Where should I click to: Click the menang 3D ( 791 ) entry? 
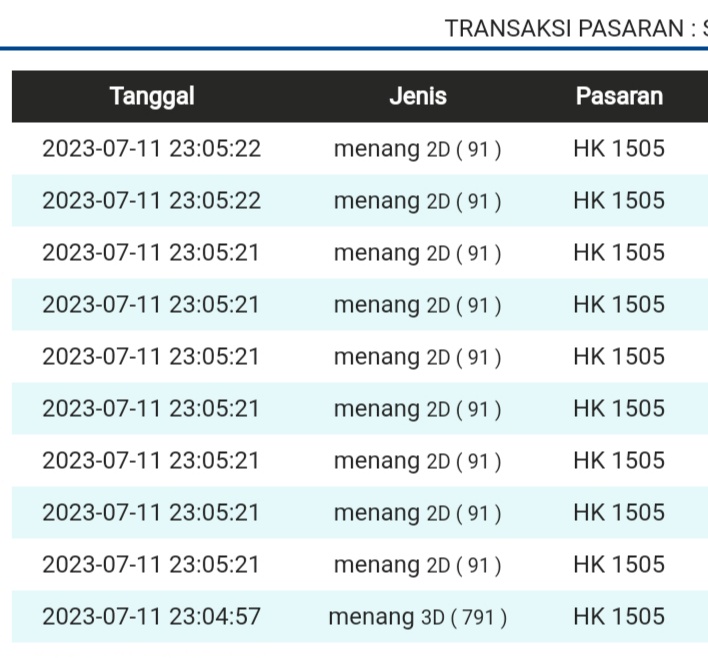coord(418,617)
